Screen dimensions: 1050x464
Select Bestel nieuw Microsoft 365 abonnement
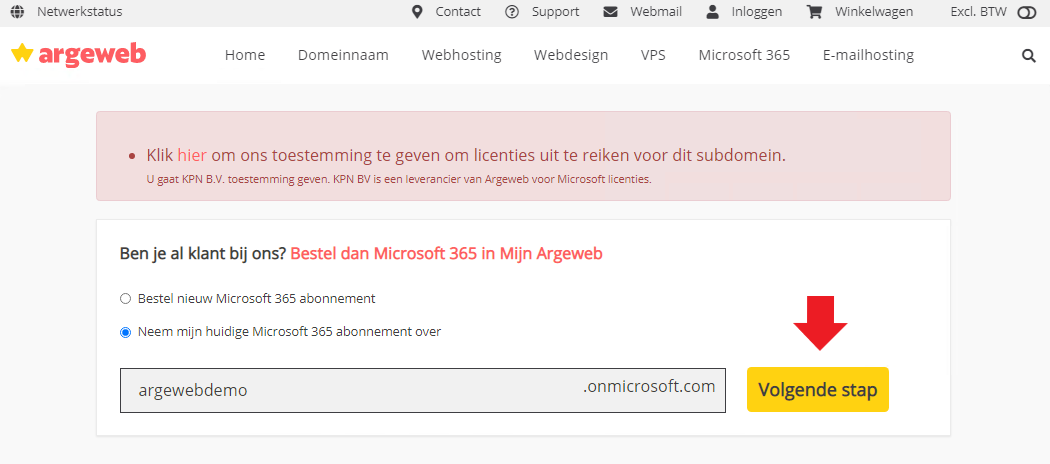(125, 299)
